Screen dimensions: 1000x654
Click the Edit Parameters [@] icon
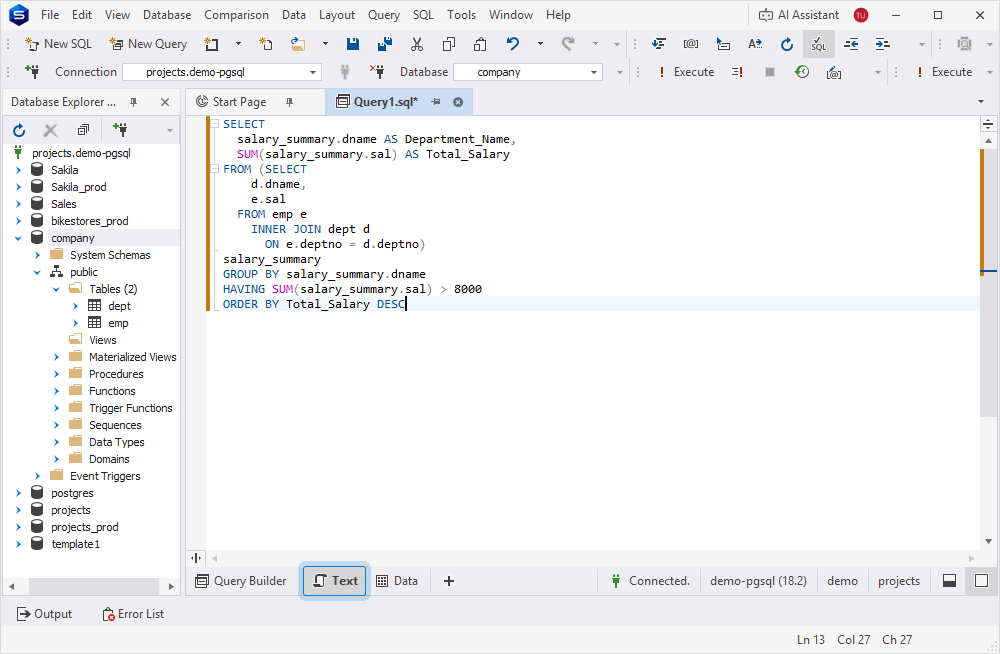click(x=834, y=73)
